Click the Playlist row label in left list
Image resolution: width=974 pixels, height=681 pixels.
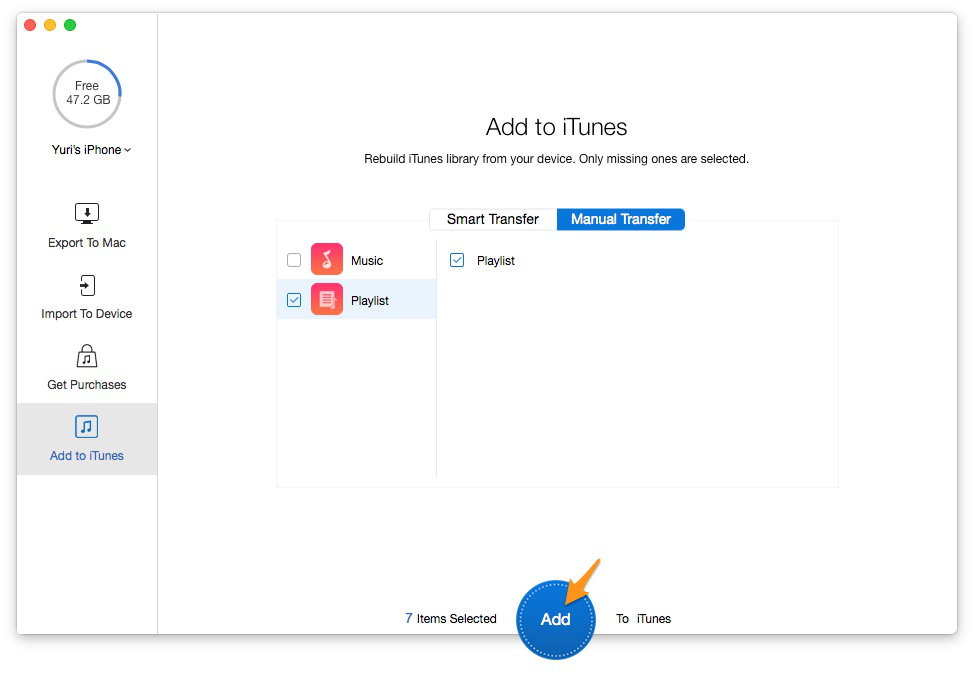(370, 301)
